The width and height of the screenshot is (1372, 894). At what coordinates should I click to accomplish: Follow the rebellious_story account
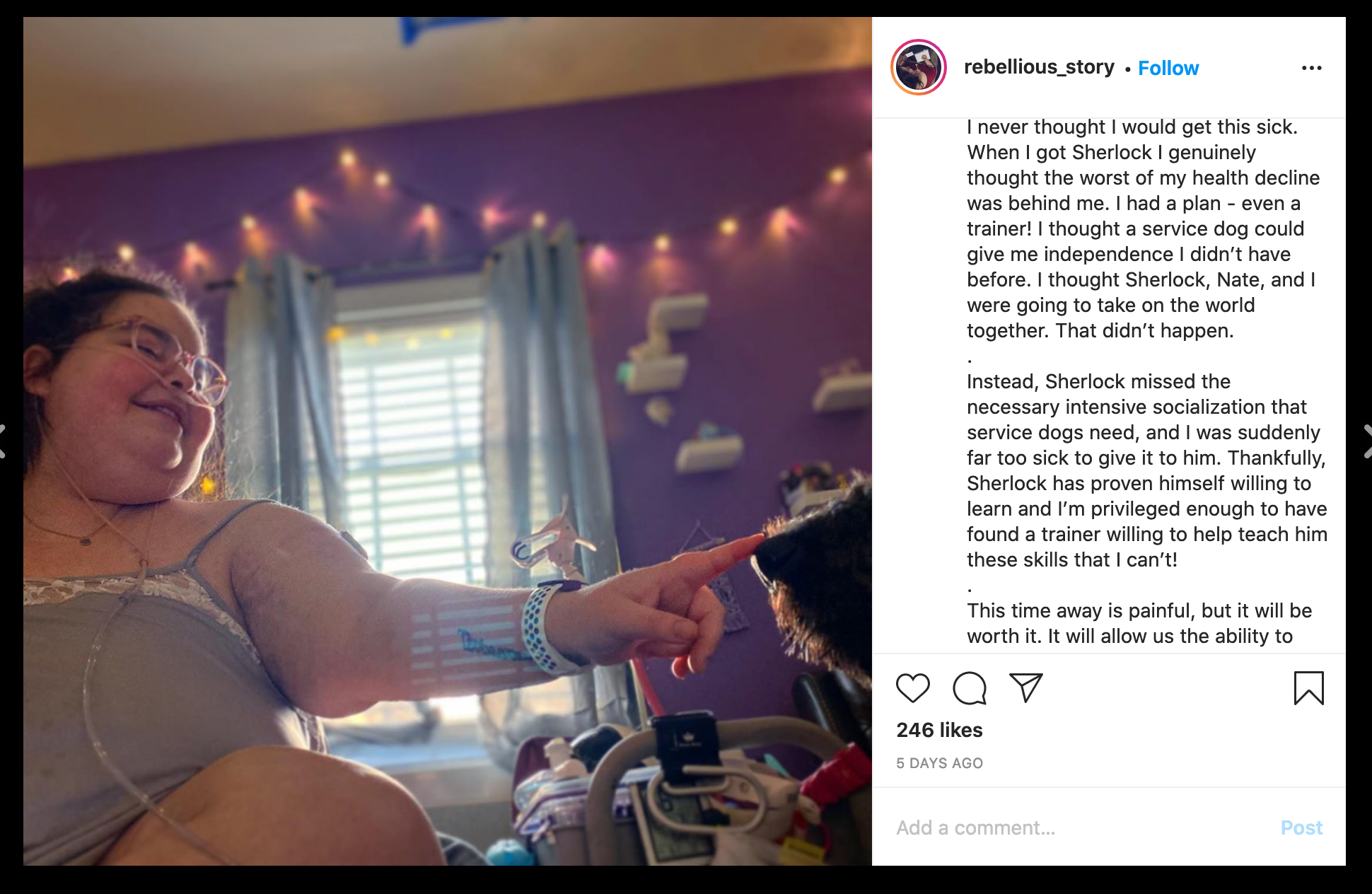(x=1168, y=68)
